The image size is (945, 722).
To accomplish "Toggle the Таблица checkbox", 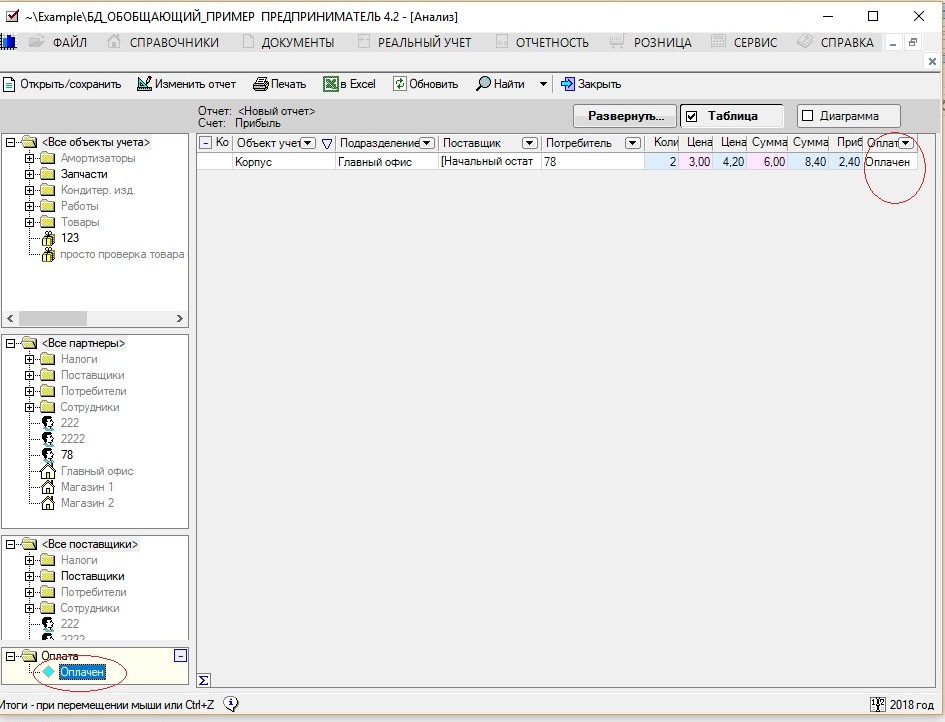I will coord(691,116).
